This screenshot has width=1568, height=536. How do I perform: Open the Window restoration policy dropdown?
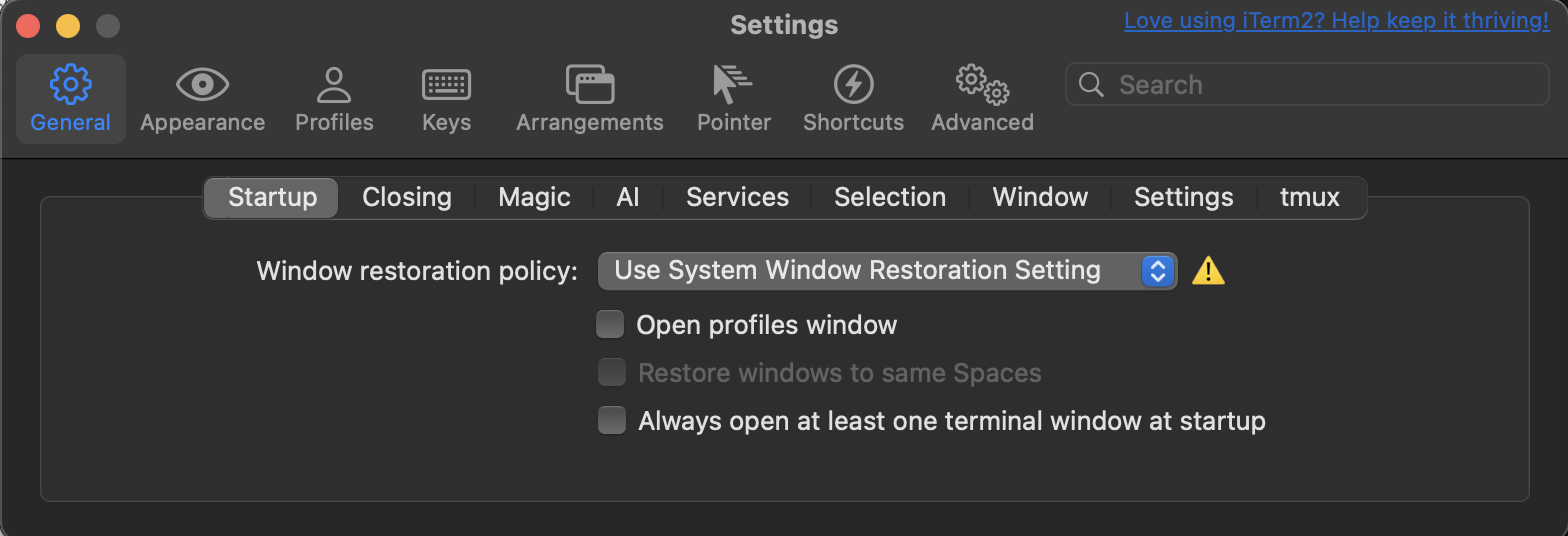tap(887, 270)
